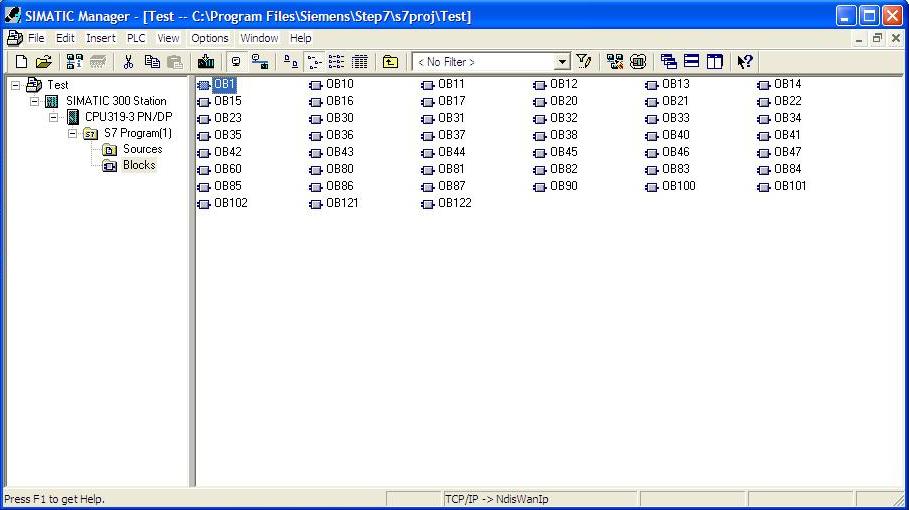Screen dimensions: 909x510
Task: Collapse the S7 Program(1) node
Action: [72, 133]
